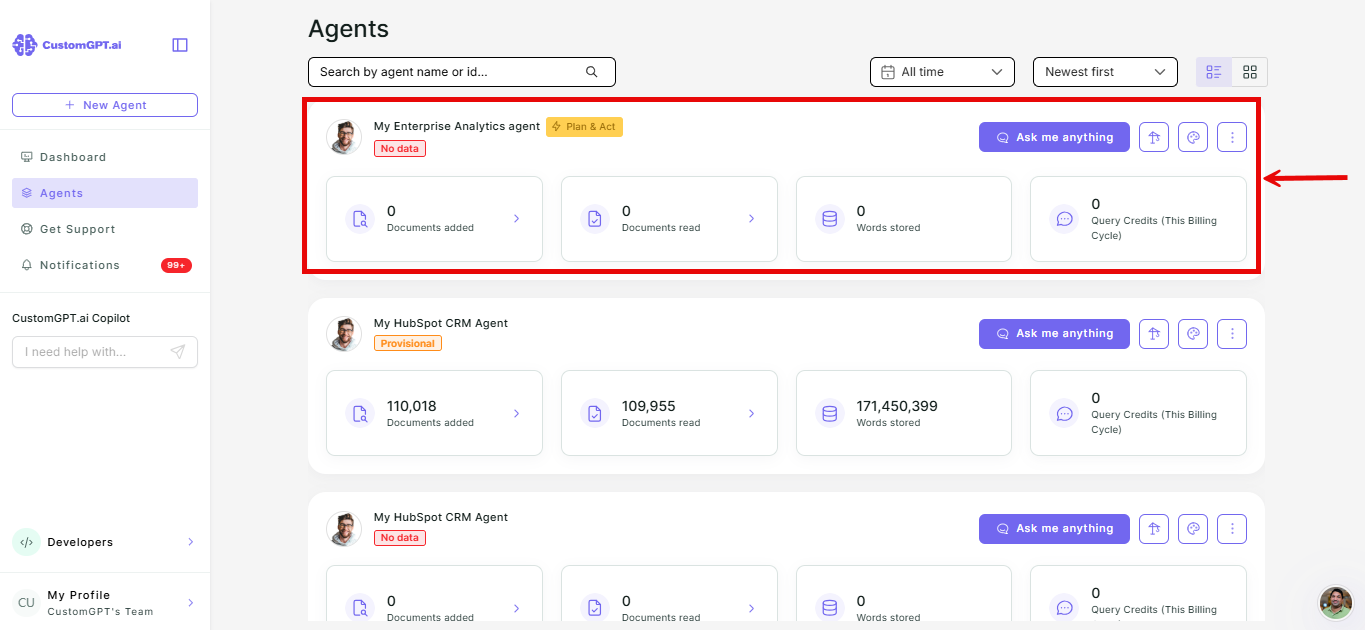Viewport: 1365px width, 630px height.
Task: Click the Provisional status badge
Action: (x=408, y=343)
